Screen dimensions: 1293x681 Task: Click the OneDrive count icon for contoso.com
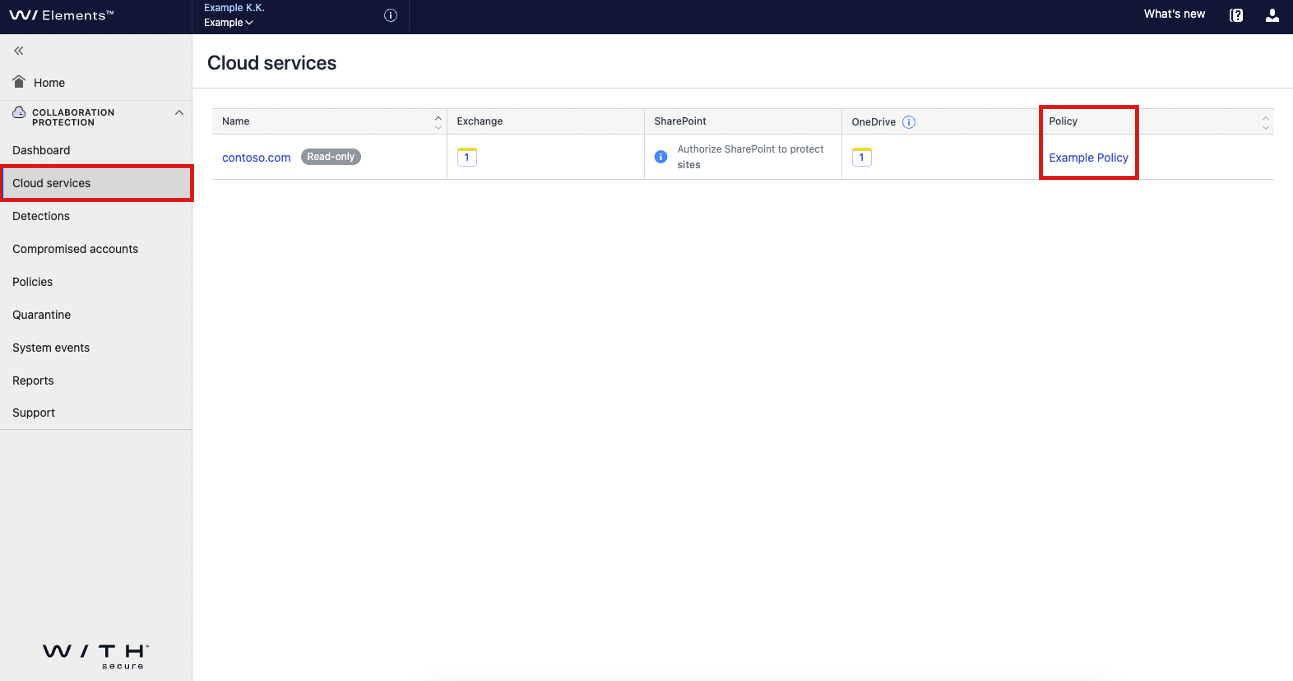(x=862, y=157)
